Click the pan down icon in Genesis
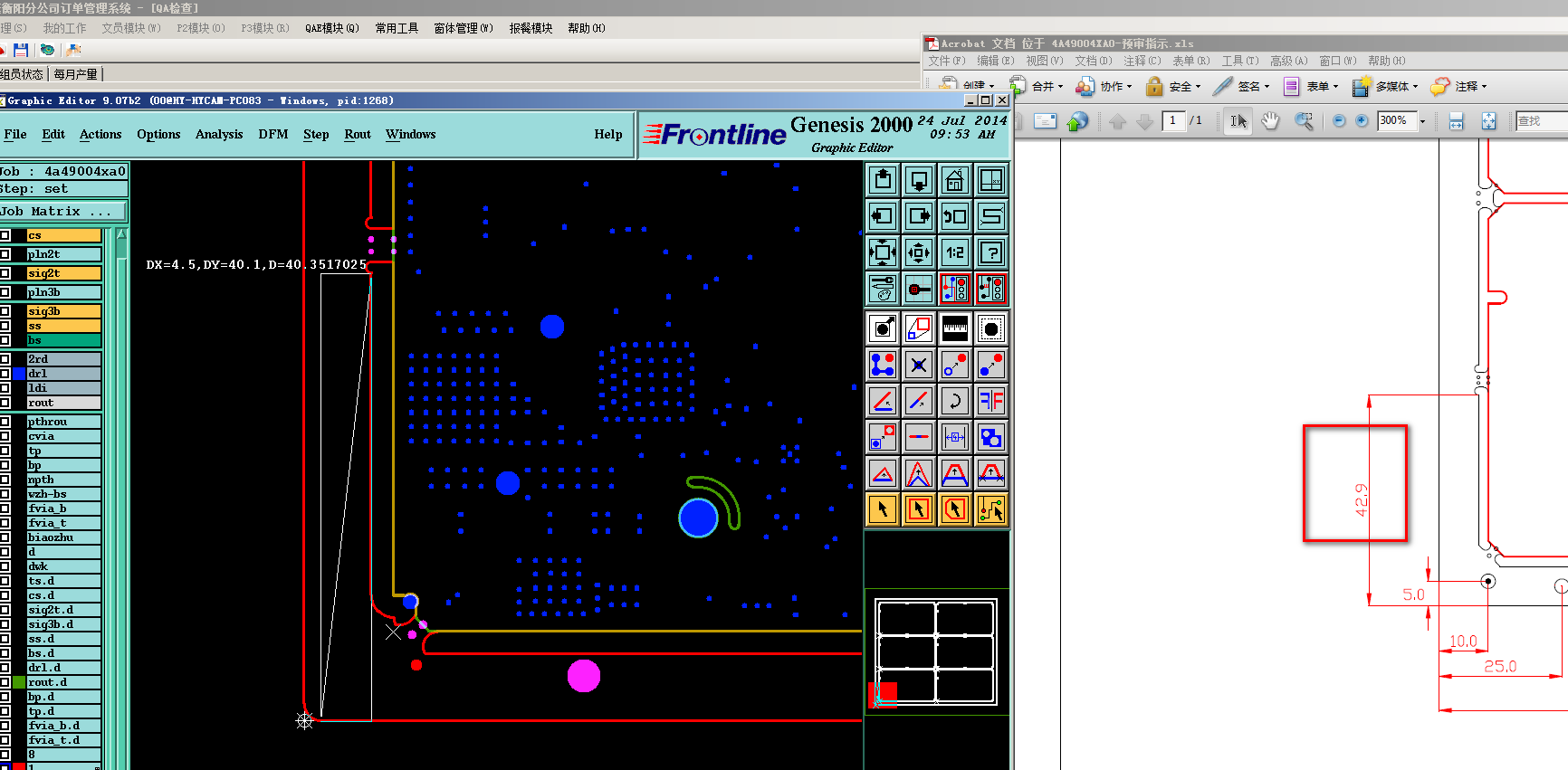 pyautogui.click(x=919, y=180)
